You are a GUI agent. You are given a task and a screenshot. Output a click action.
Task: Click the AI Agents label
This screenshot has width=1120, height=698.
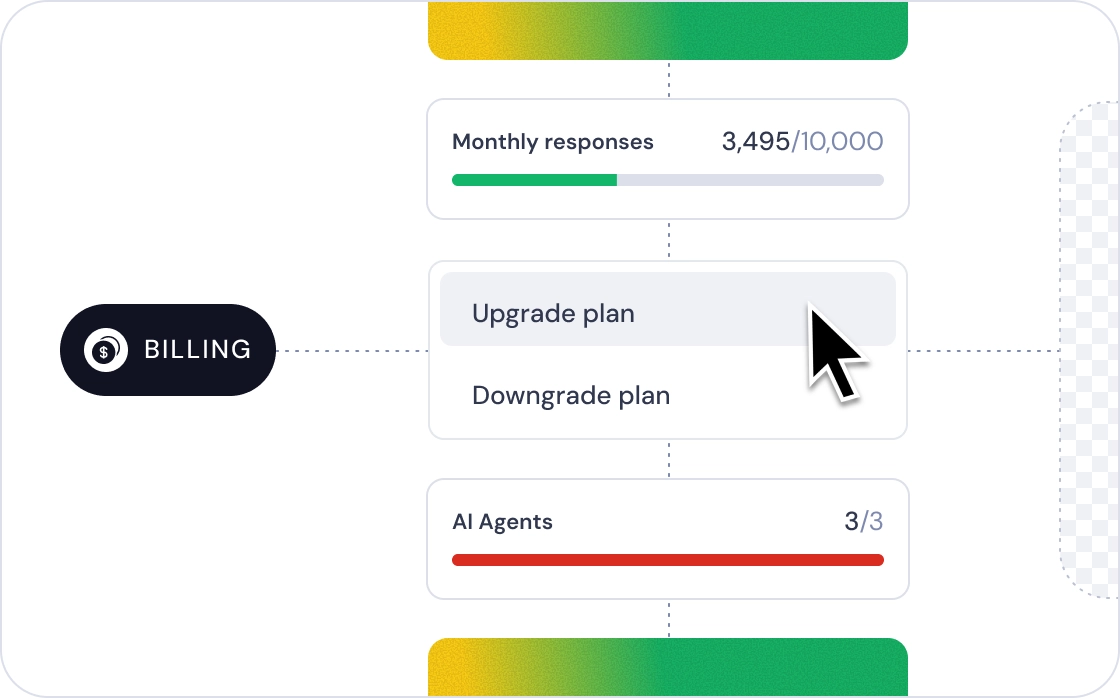click(x=502, y=522)
